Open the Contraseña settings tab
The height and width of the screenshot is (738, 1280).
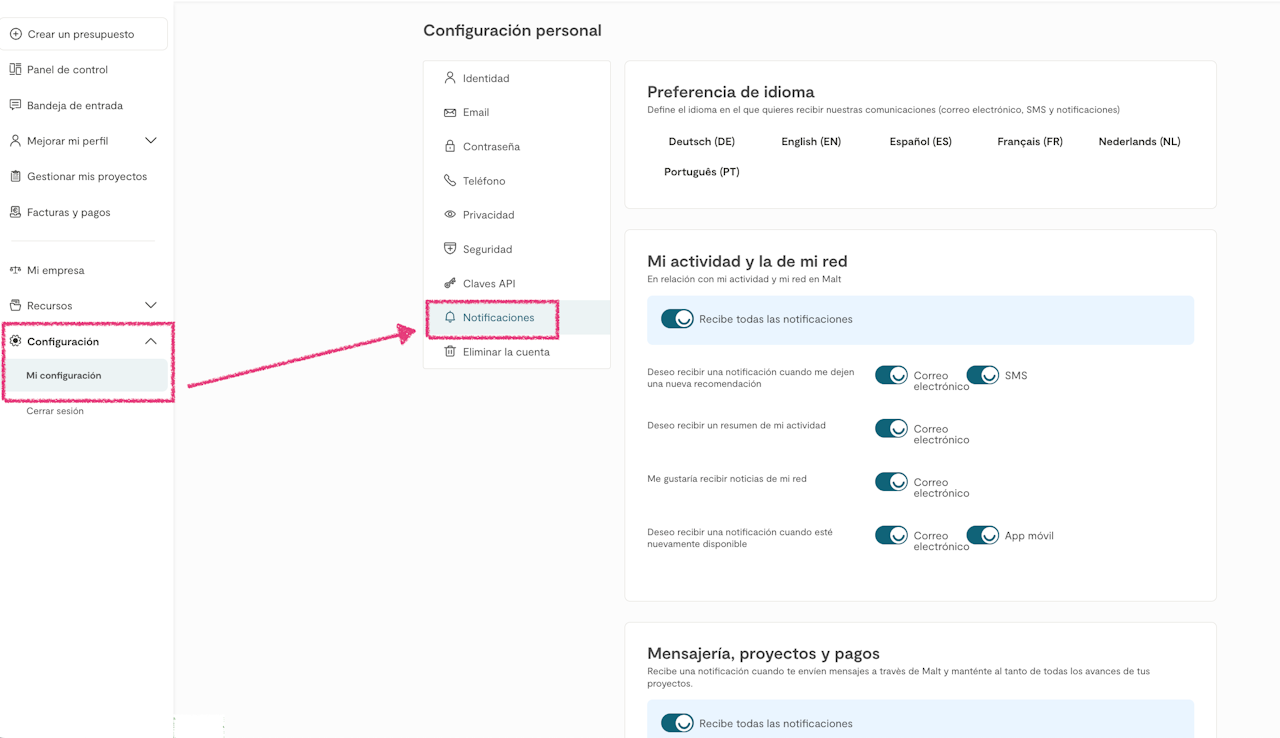tap(491, 147)
